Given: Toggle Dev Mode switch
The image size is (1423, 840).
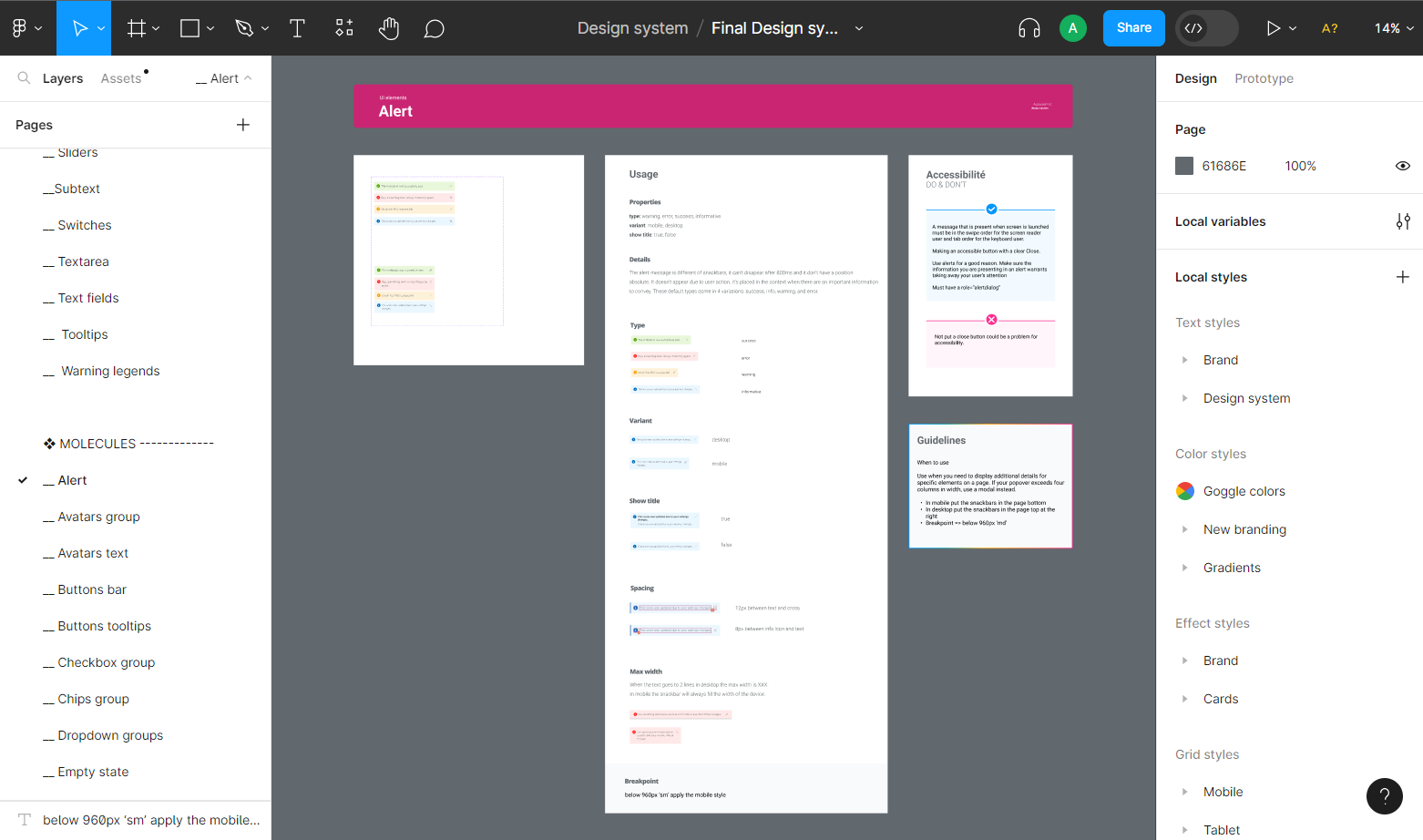Looking at the screenshot, I should pyautogui.click(x=1207, y=28).
